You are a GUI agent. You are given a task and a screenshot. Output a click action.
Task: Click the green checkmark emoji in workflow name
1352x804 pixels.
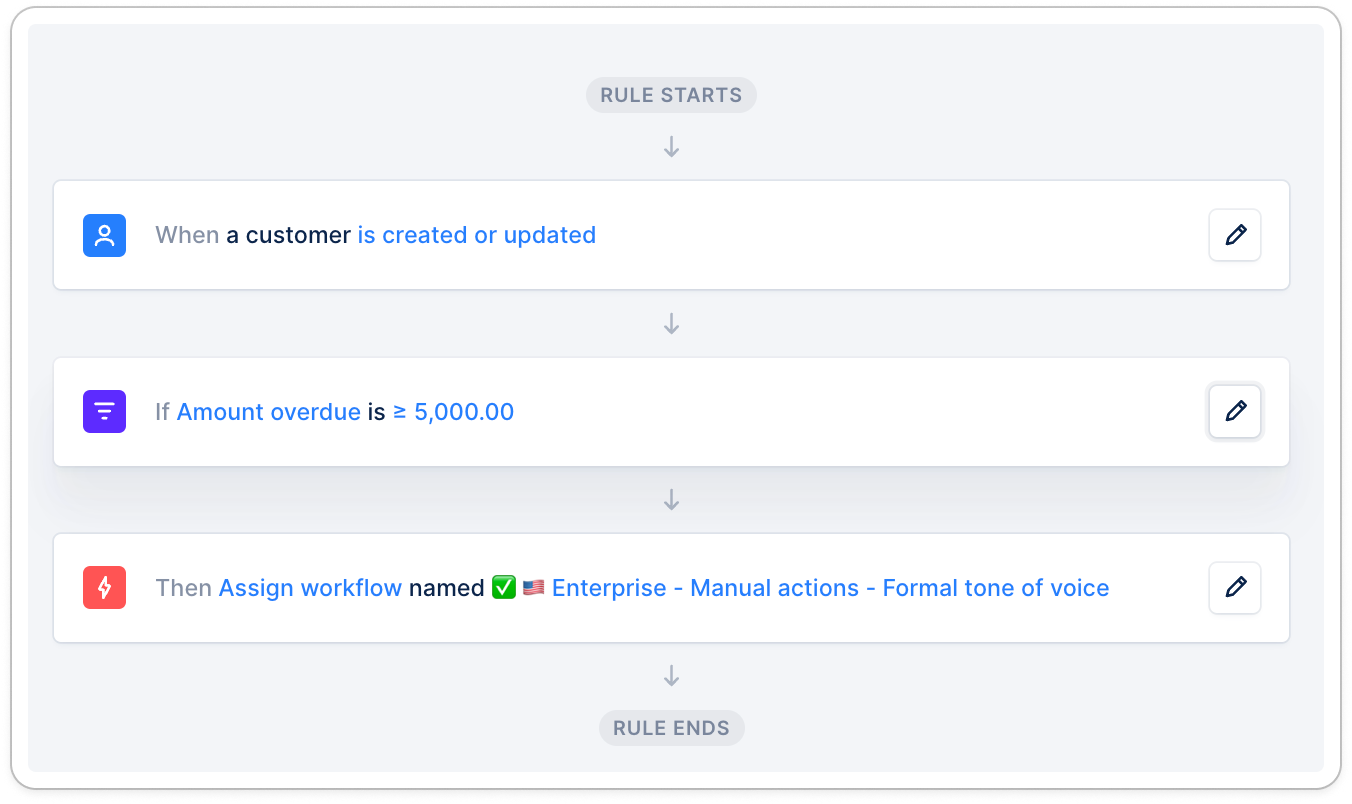coord(504,588)
